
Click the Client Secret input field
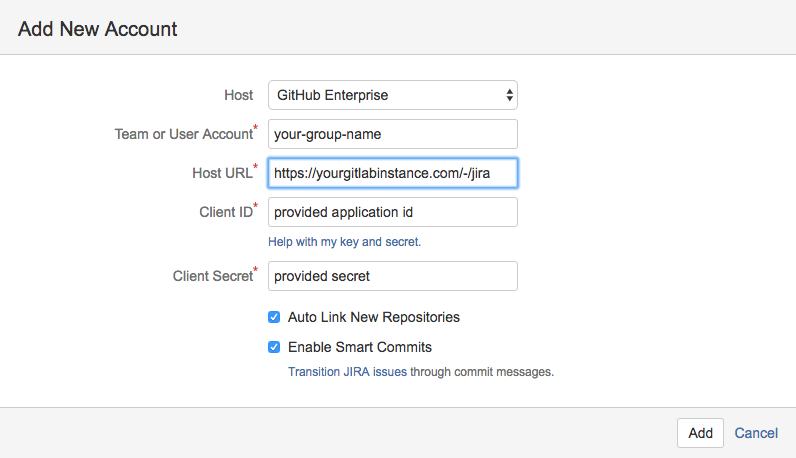click(x=392, y=276)
